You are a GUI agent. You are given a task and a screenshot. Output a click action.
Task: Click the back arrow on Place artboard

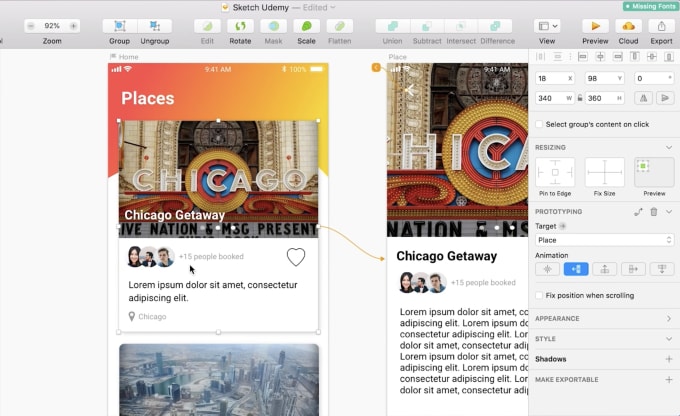pos(409,90)
